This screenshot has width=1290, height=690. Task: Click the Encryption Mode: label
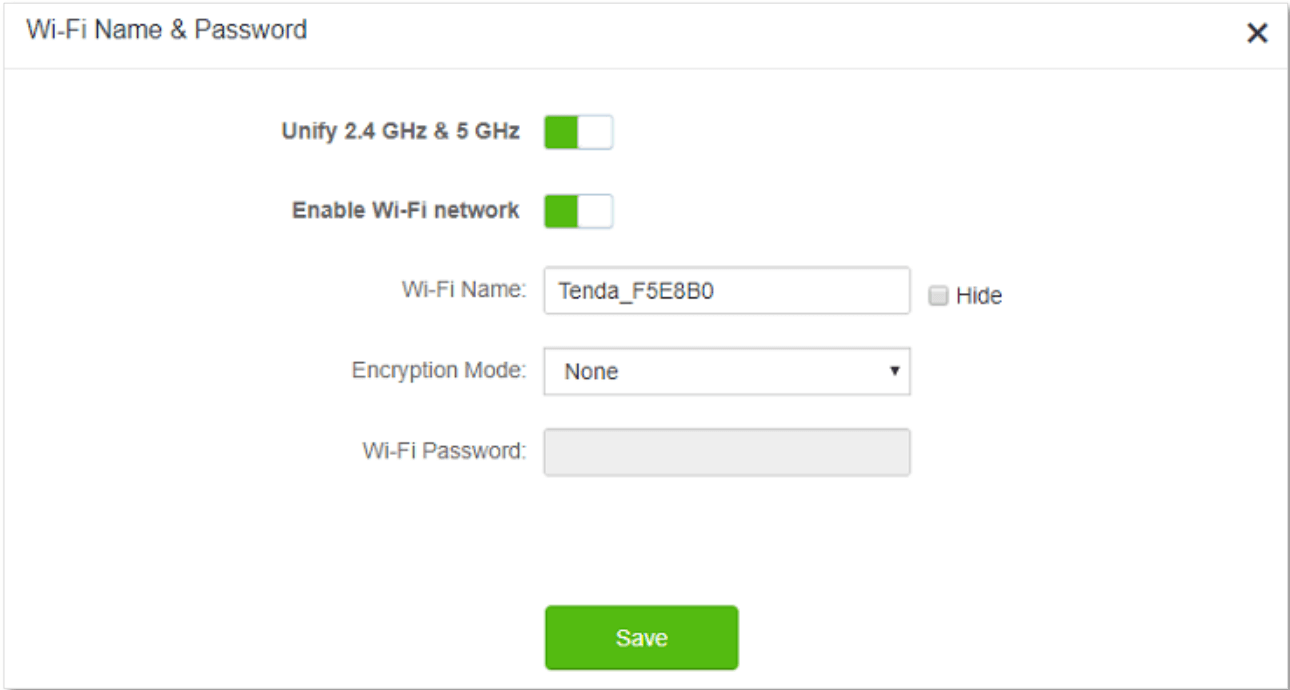(x=439, y=370)
